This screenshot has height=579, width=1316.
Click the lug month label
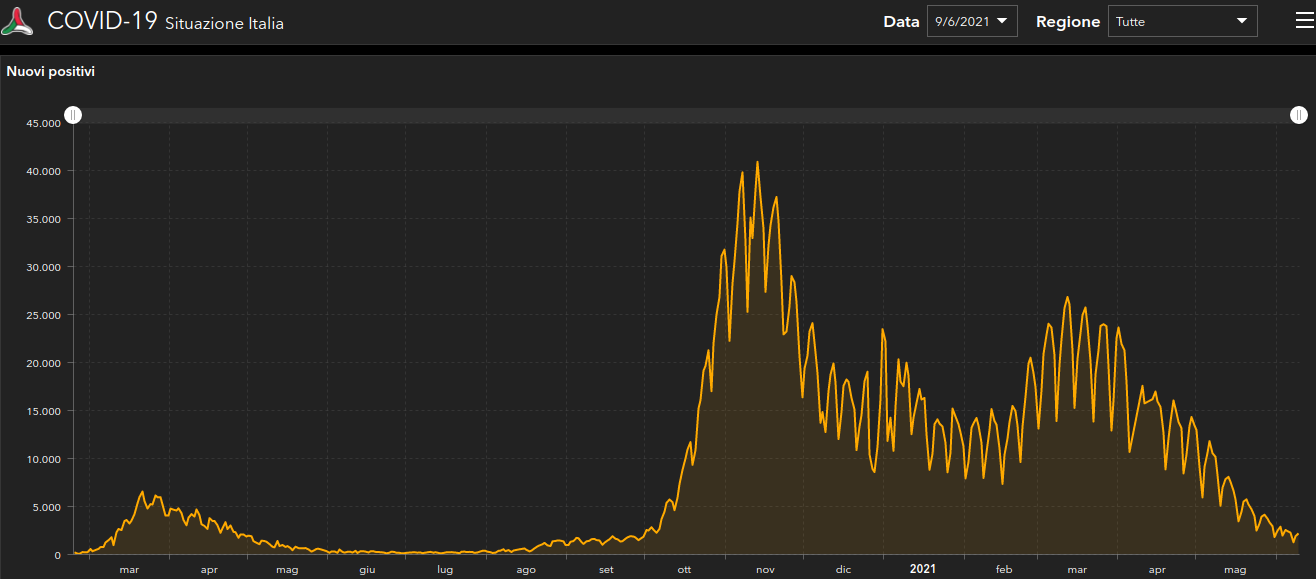[x=445, y=570]
